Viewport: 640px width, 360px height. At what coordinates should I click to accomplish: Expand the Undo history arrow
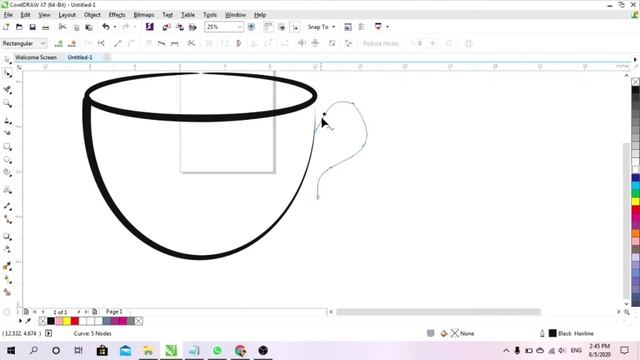tap(115, 27)
